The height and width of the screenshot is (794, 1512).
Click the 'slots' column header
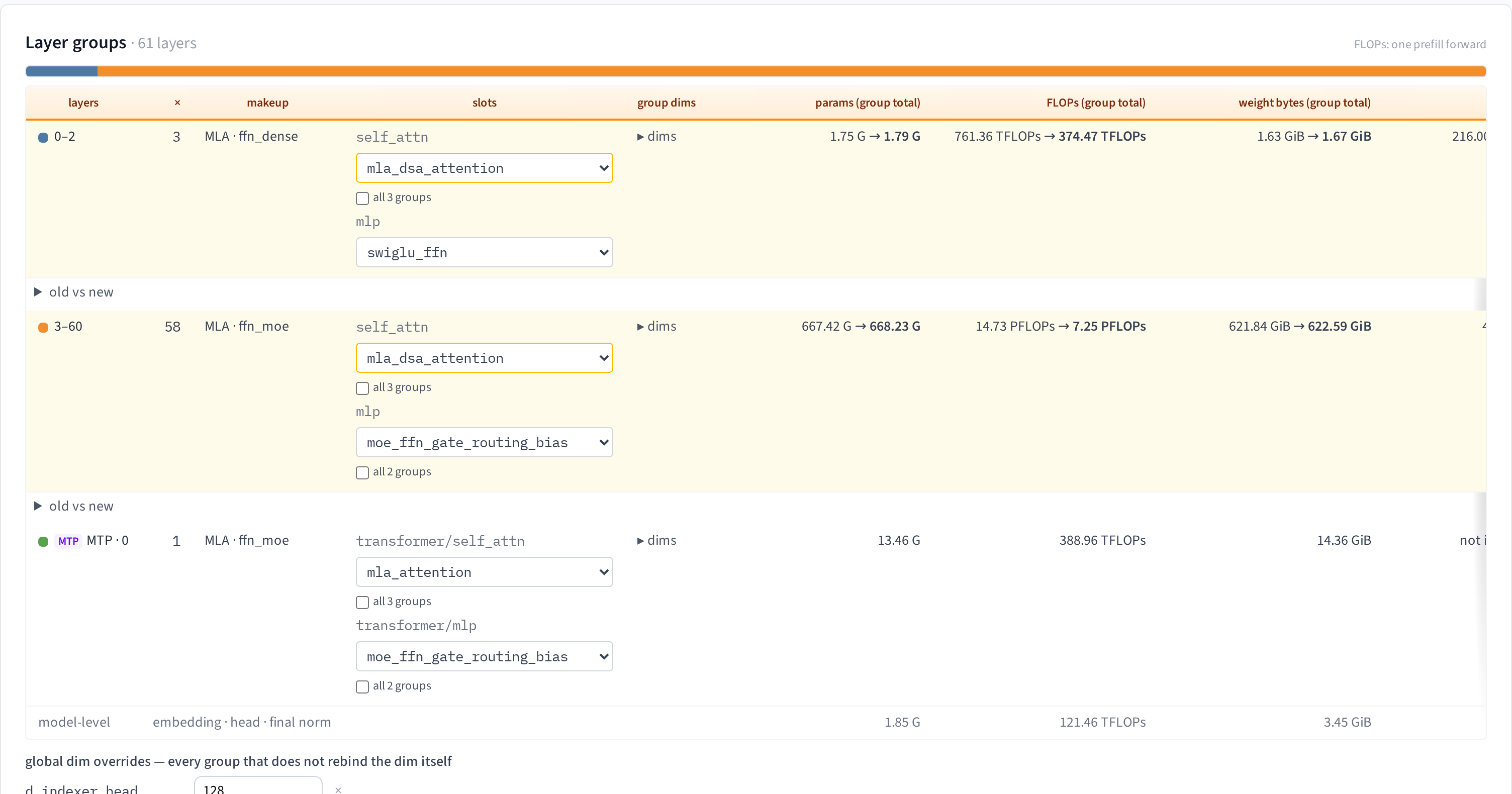(x=484, y=104)
